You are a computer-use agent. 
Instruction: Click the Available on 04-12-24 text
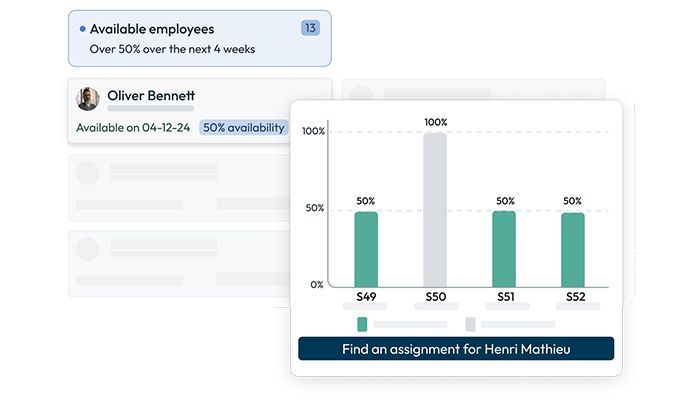click(133, 128)
